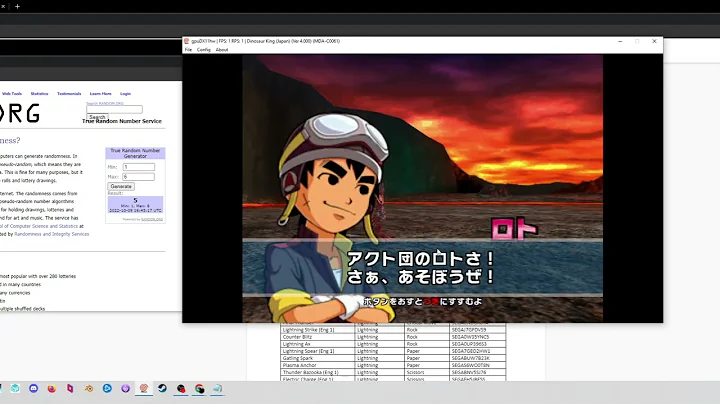Click the Scissors cell in Thunder Bazooka row
This screenshot has width=720, height=404.
click(427, 372)
